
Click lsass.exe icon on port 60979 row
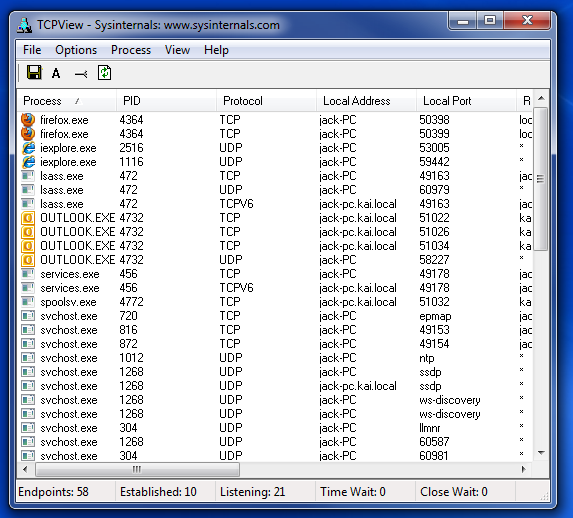click(x=28, y=190)
